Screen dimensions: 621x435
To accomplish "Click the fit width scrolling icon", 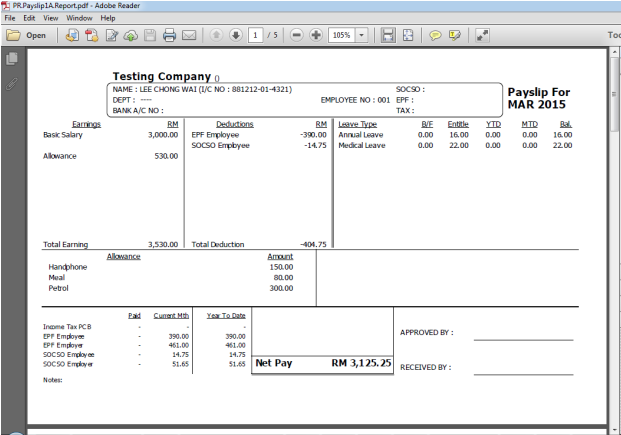I will [388, 35].
